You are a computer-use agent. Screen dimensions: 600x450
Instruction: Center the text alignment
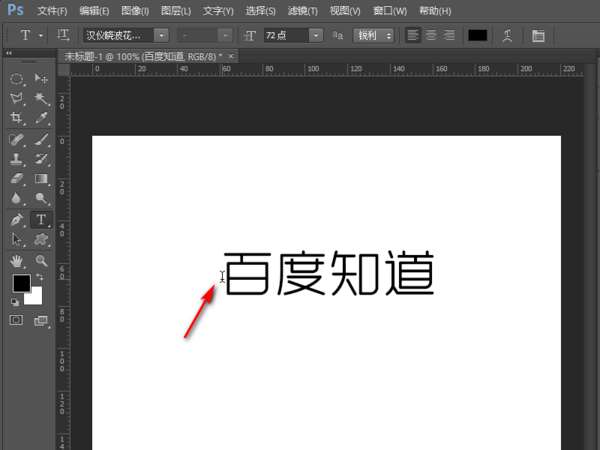click(x=431, y=35)
